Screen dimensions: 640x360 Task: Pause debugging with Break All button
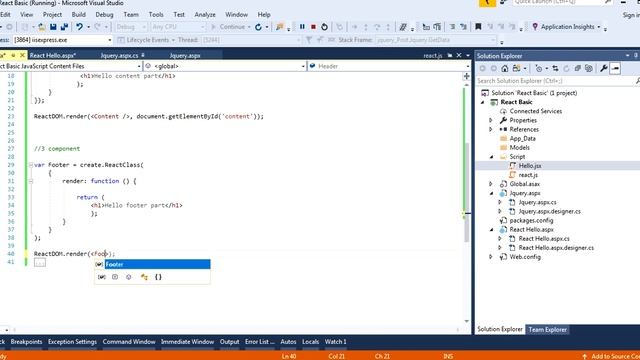(302, 27)
